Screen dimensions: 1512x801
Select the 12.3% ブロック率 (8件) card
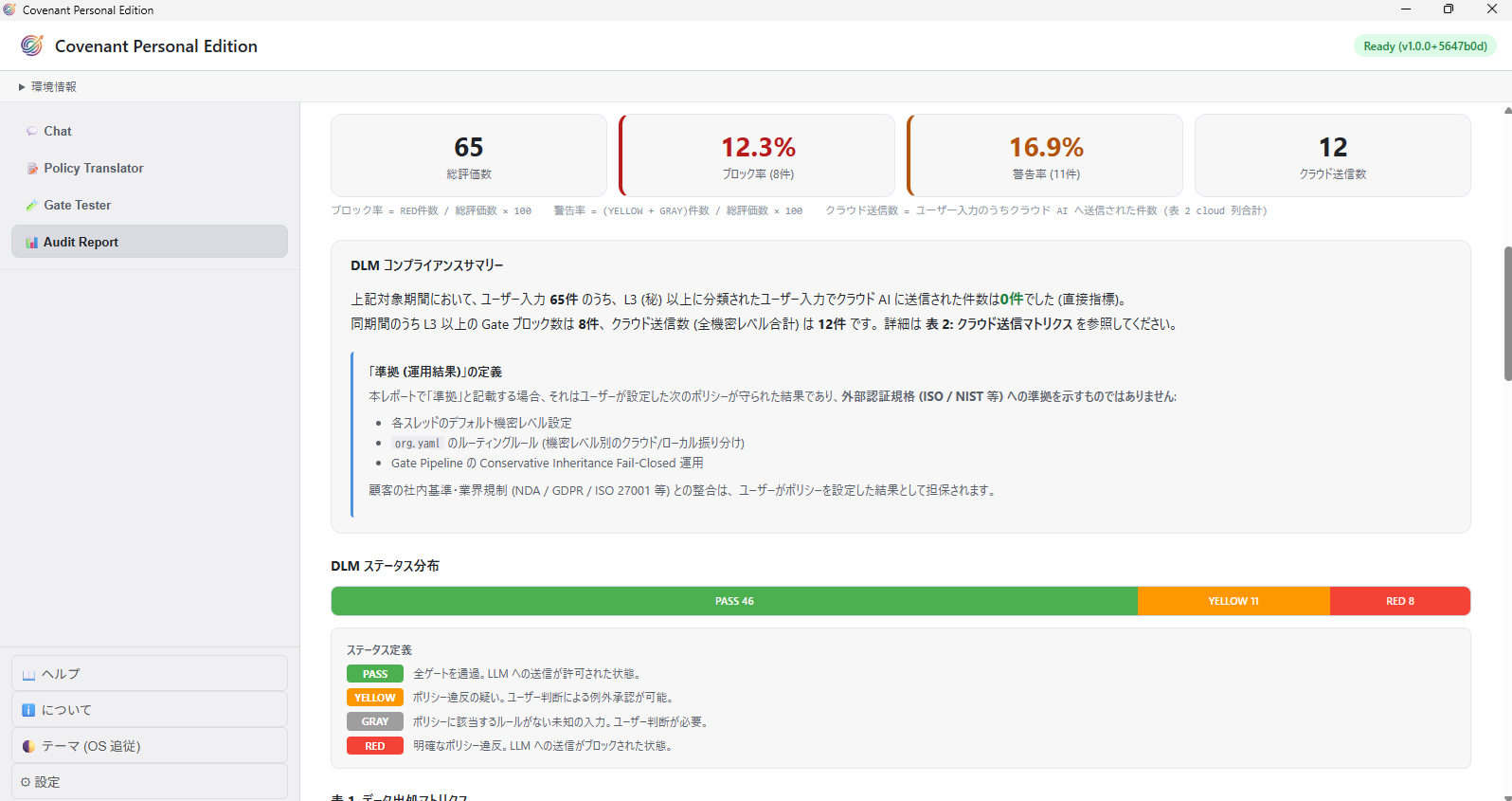tap(757, 155)
